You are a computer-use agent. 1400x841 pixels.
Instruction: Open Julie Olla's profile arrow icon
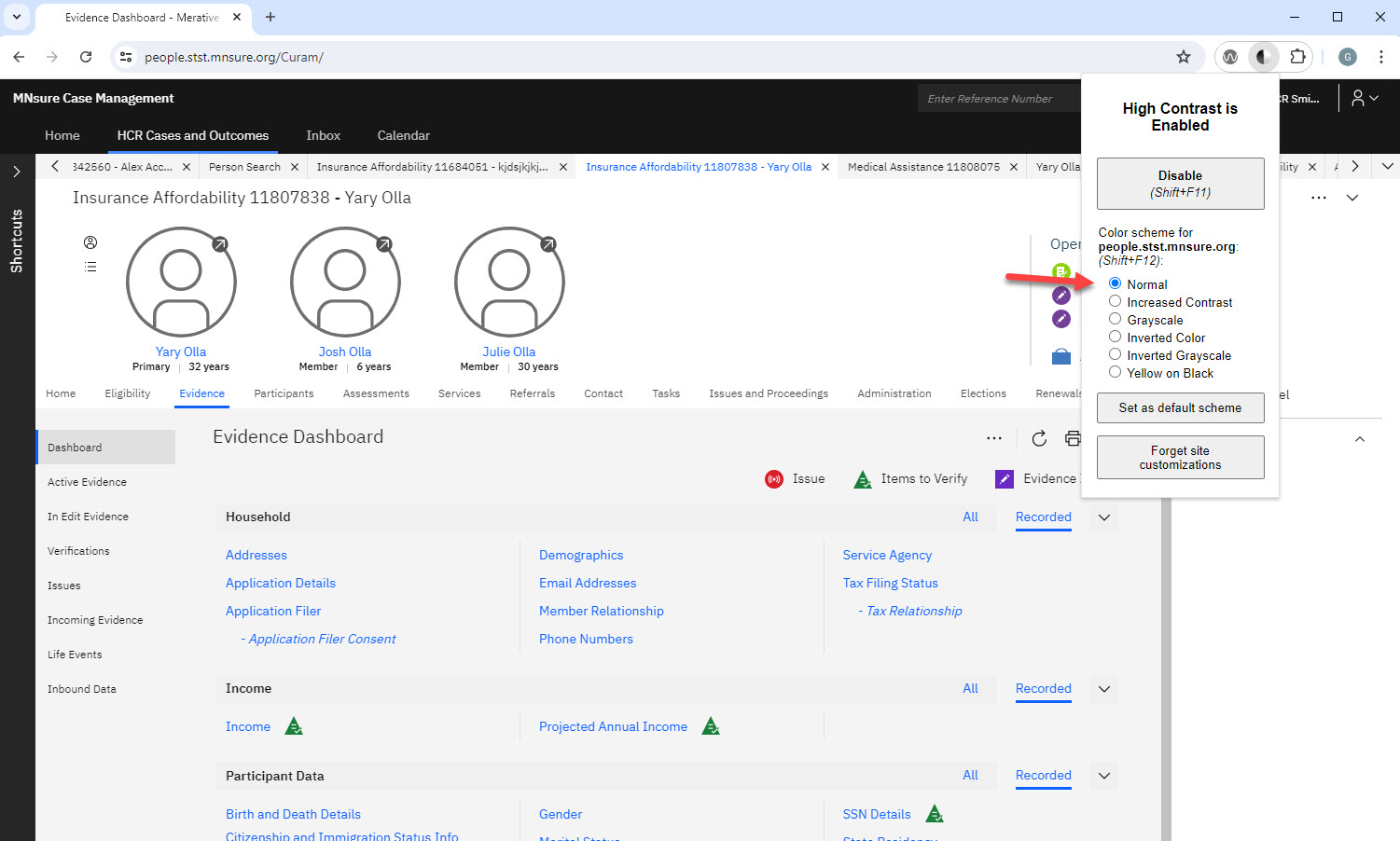[548, 244]
